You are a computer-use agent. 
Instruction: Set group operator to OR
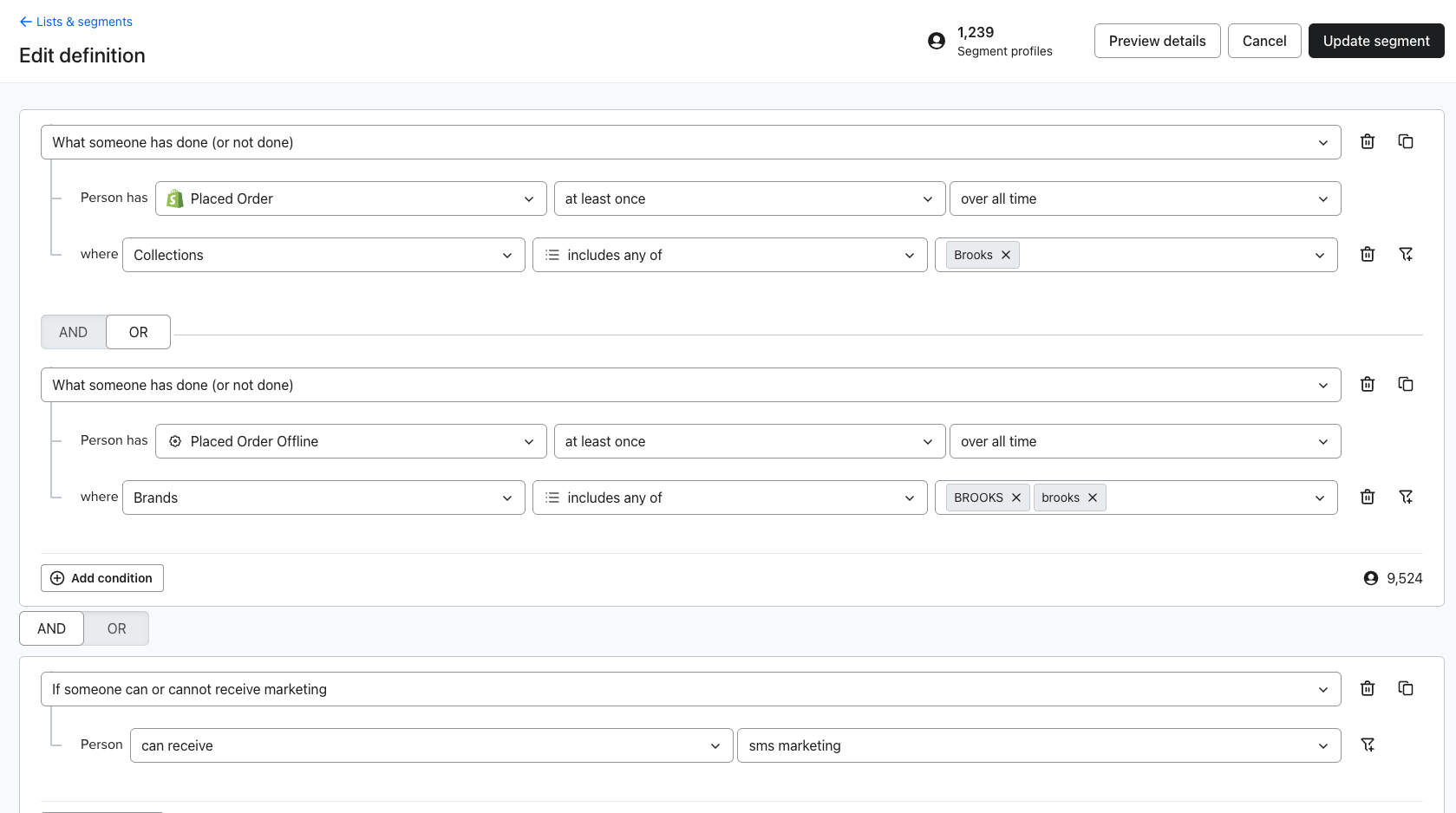[x=116, y=628]
